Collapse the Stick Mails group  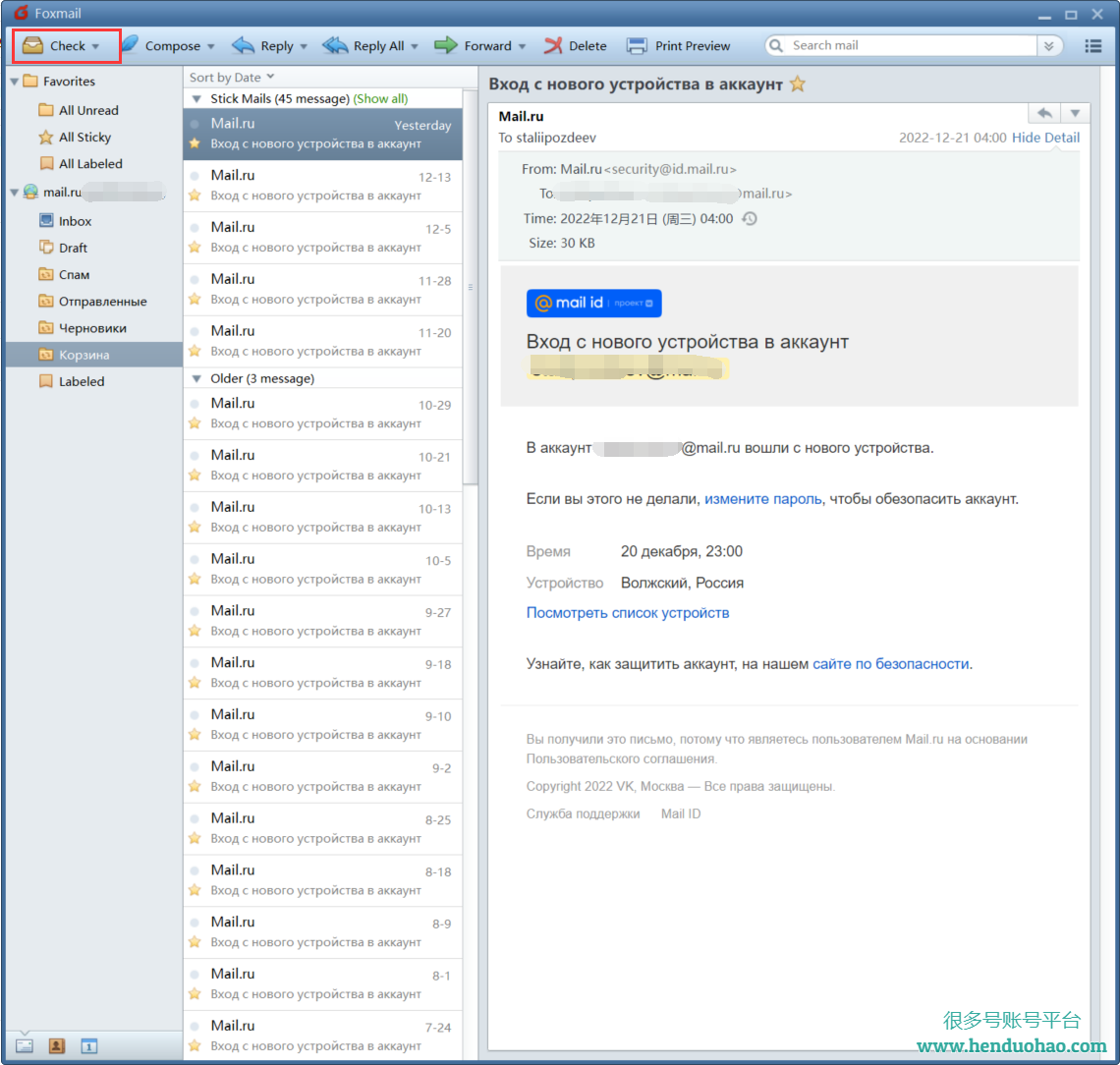point(197,99)
